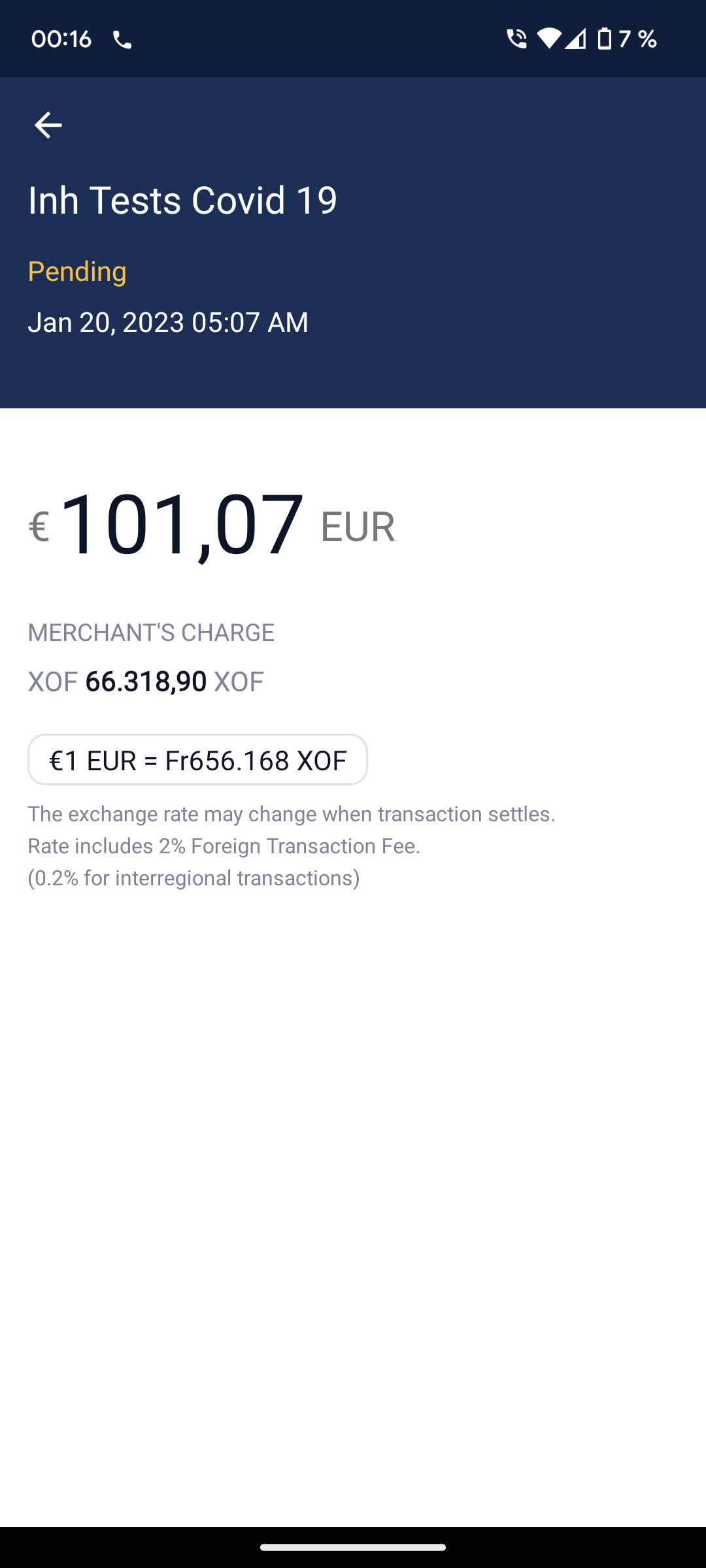Tap the Inh Tests Covid 19 title
This screenshot has height=1568, width=706.
[182, 200]
